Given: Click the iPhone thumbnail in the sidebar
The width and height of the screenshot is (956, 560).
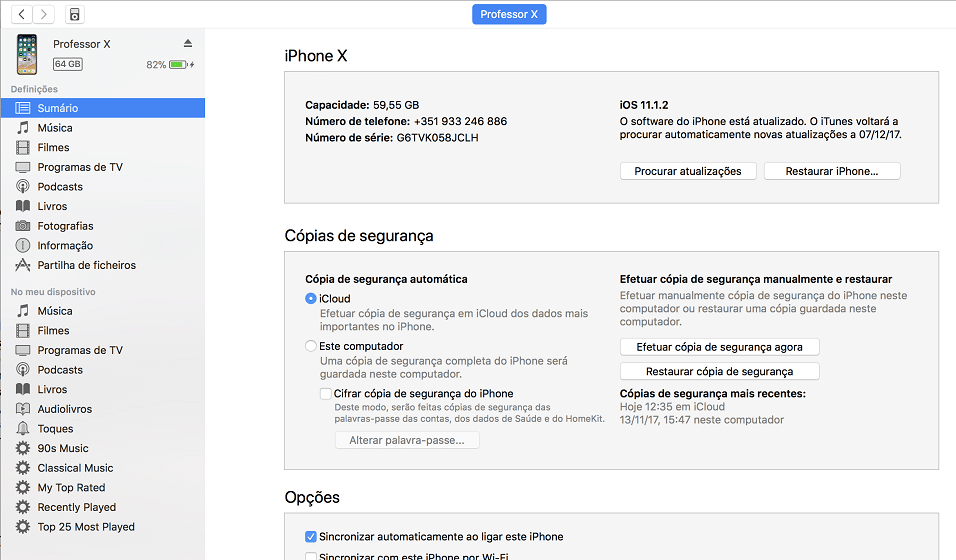Looking at the screenshot, I should click(x=27, y=54).
